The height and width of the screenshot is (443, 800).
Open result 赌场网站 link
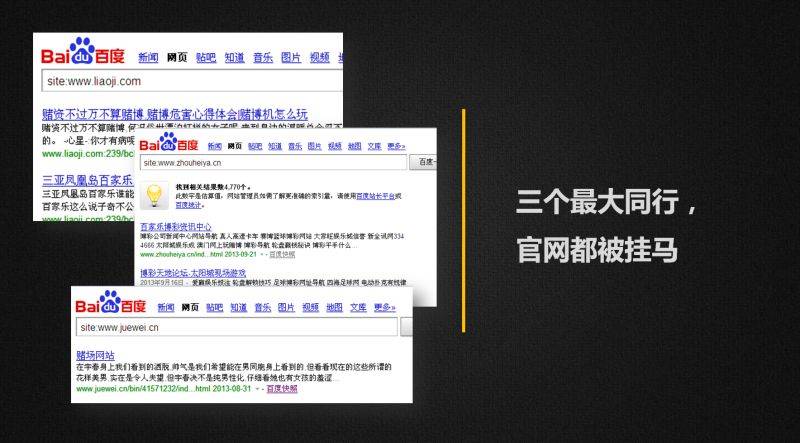pyautogui.click(x=95, y=356)
